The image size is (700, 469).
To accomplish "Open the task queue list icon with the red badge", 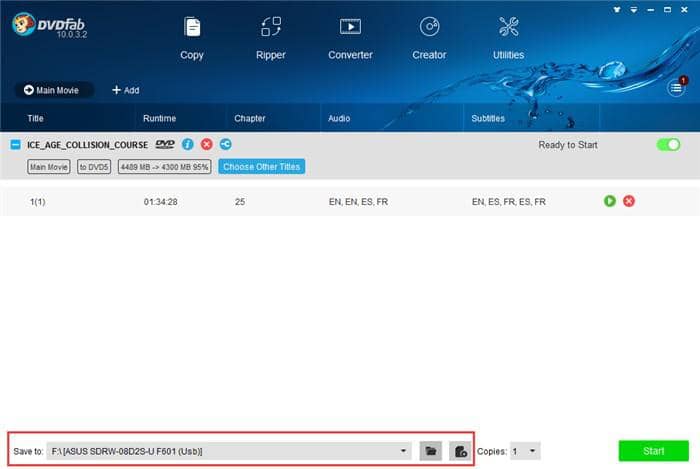I will 676,87.
